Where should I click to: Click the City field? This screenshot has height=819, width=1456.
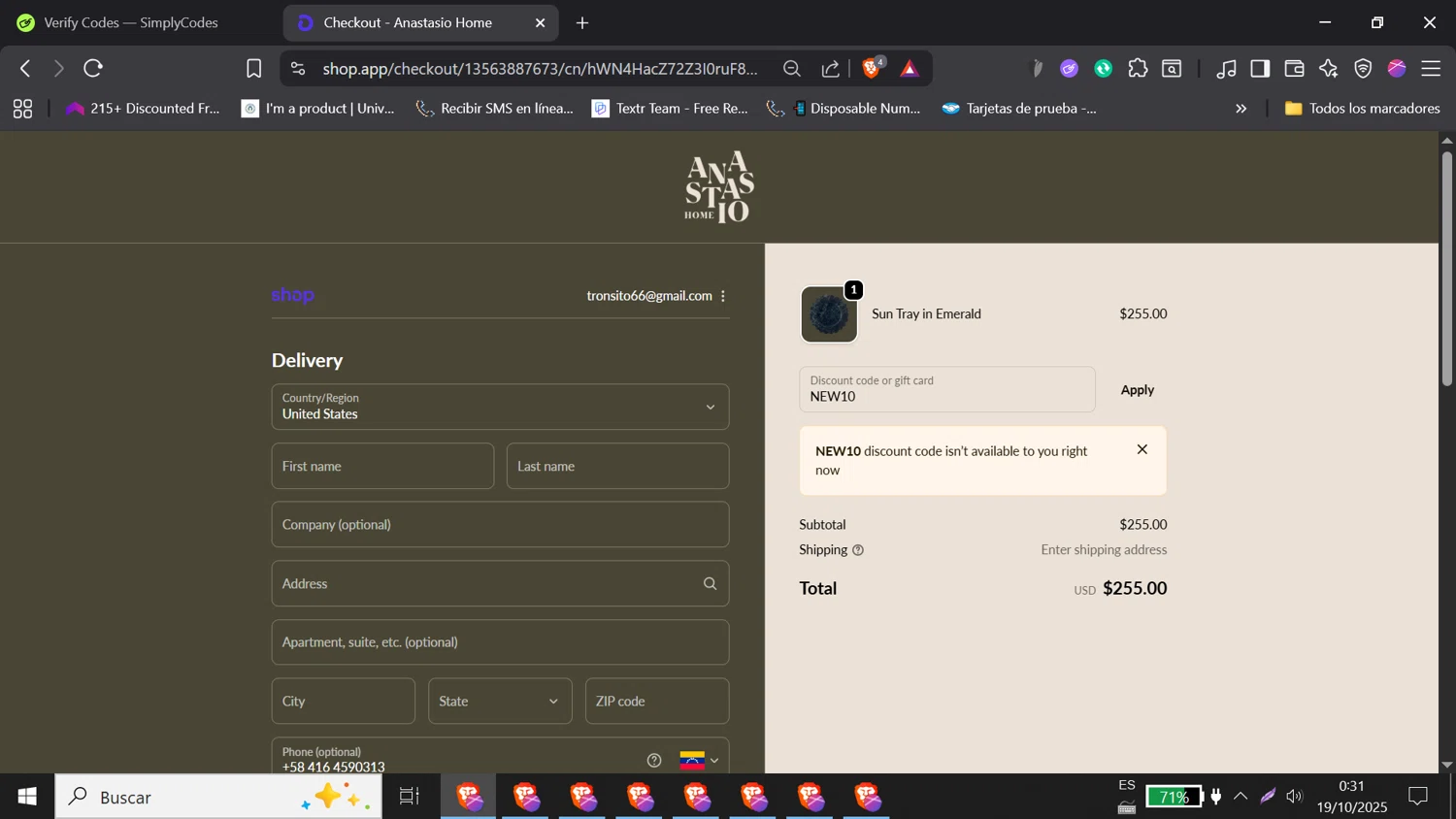point(344,701)
